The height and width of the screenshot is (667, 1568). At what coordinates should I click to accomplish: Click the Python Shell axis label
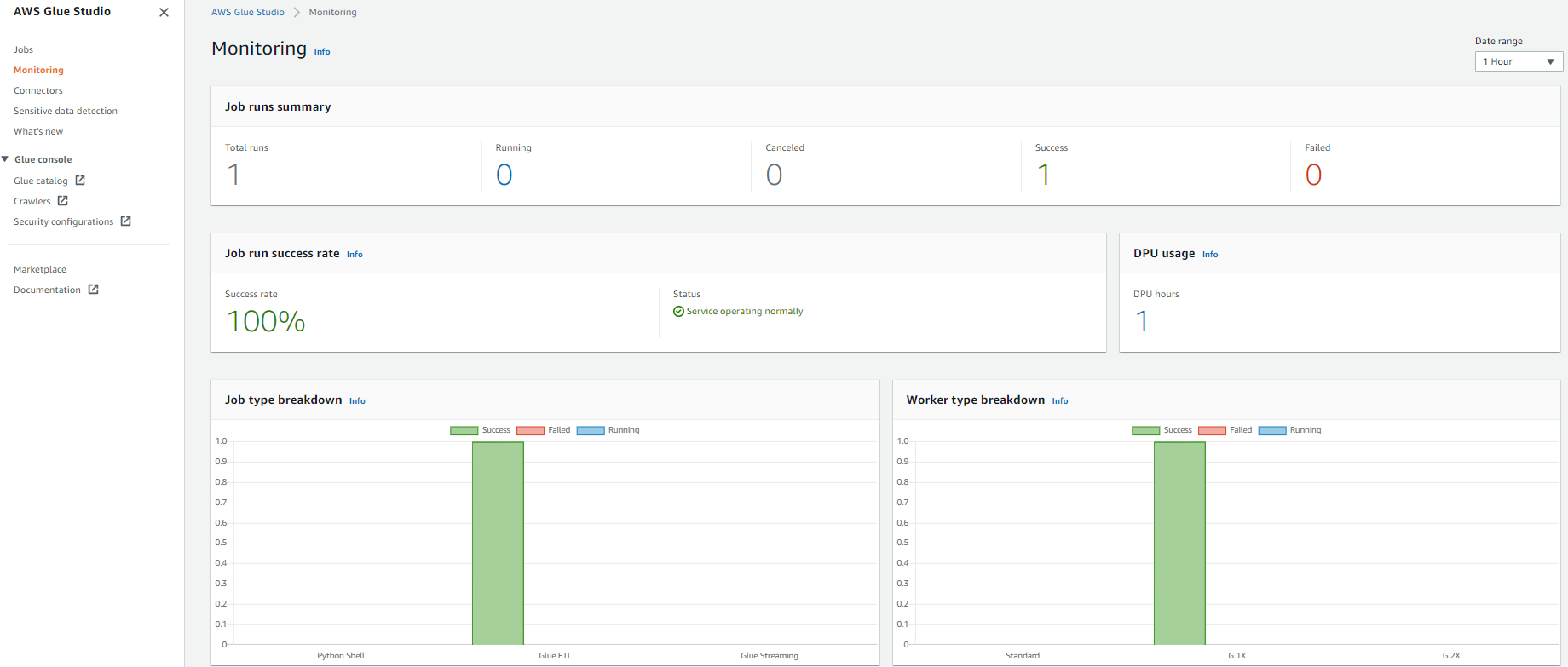(341, 656)
